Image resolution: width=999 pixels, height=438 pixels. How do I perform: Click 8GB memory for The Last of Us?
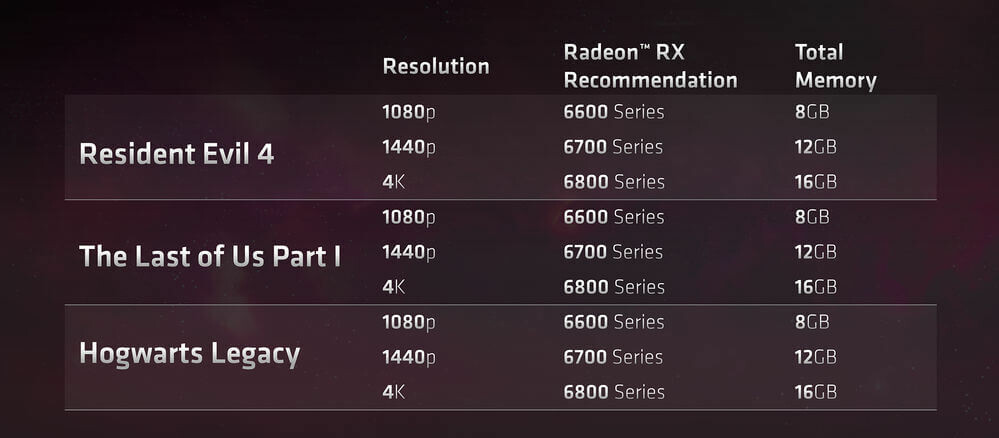click(x=811, y=217)
